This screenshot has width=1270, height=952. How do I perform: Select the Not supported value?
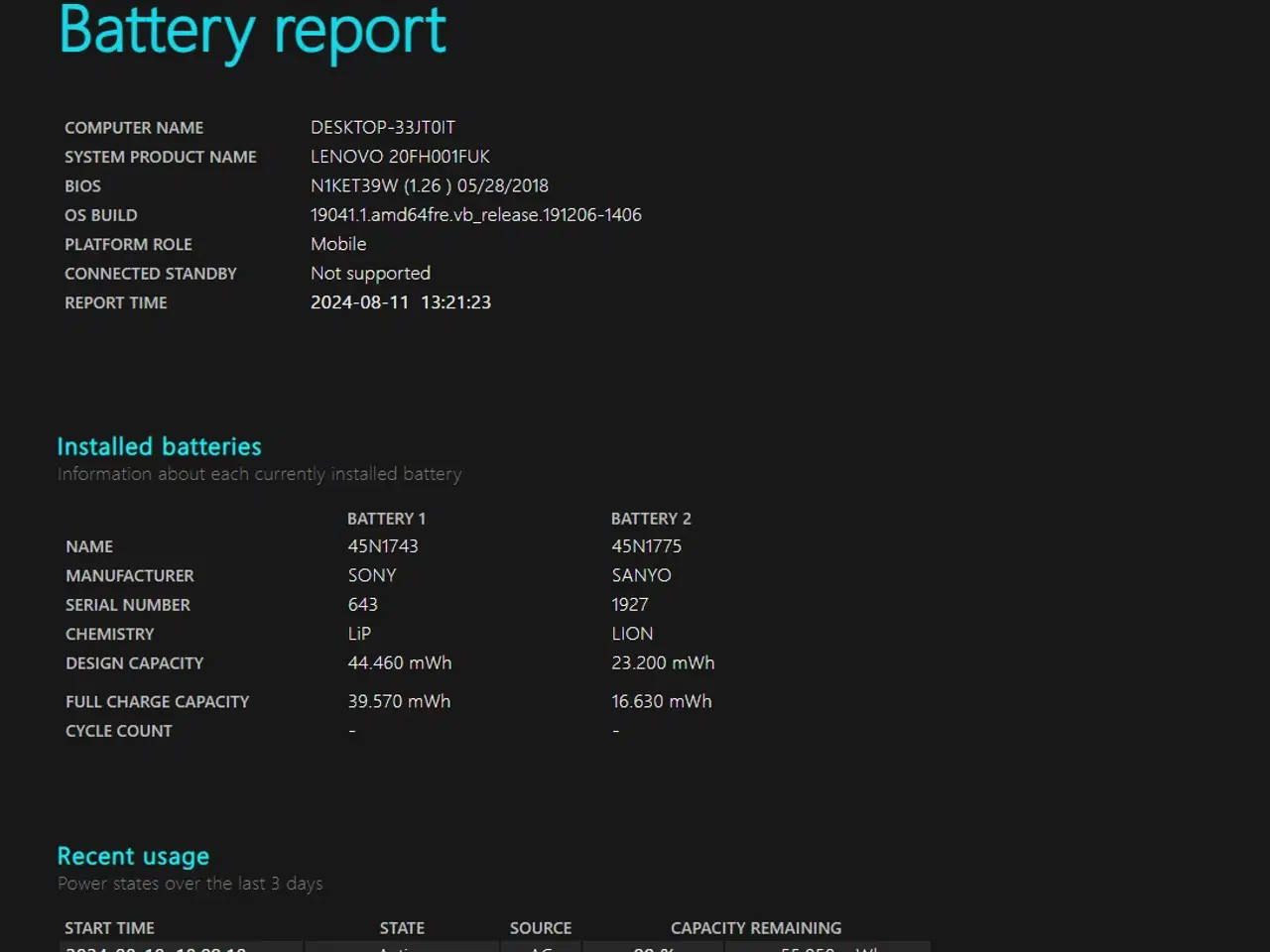pyautogui.click(x=370, y=274)
